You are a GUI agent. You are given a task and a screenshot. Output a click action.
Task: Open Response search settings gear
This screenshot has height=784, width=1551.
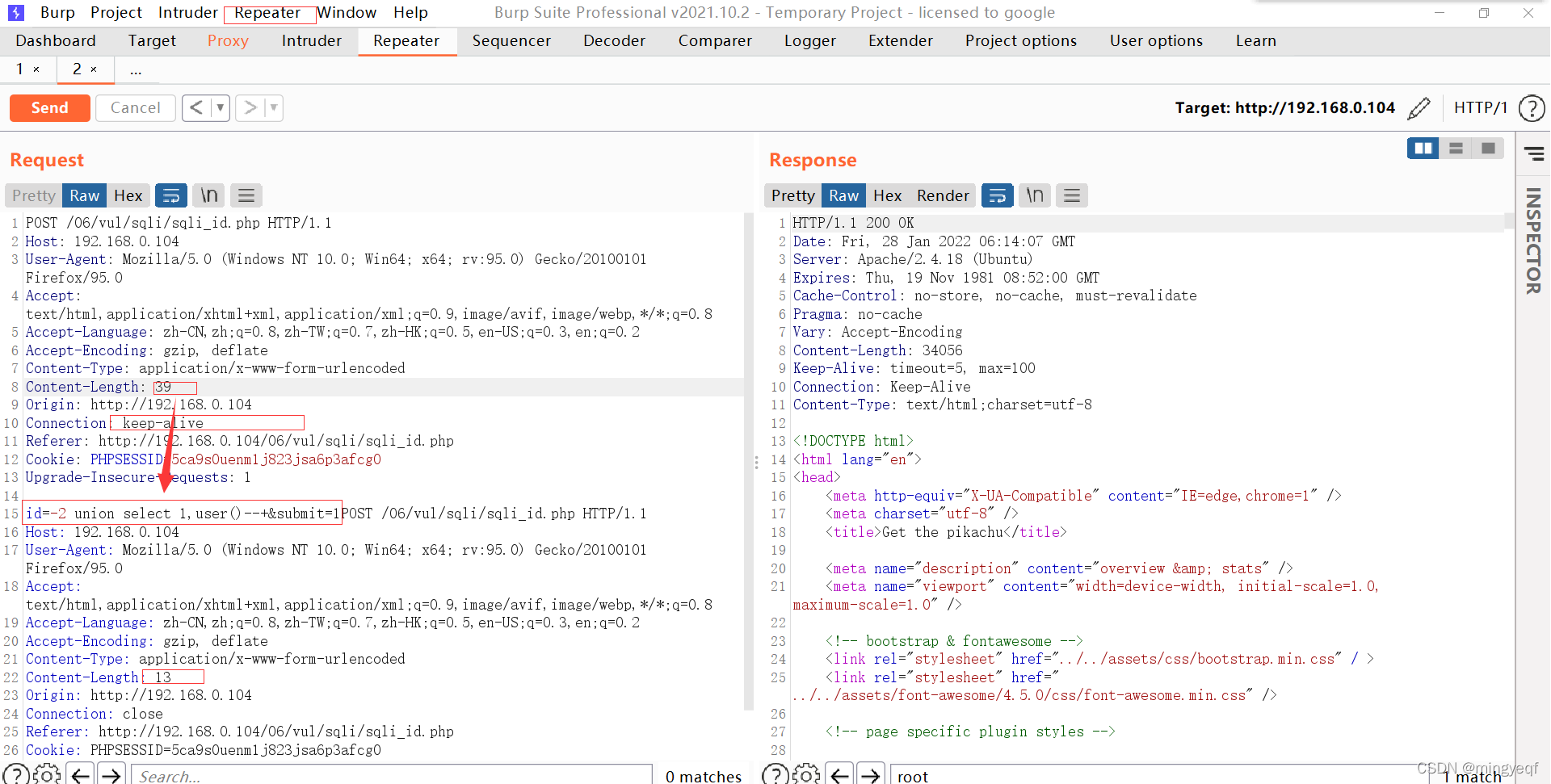806,775
